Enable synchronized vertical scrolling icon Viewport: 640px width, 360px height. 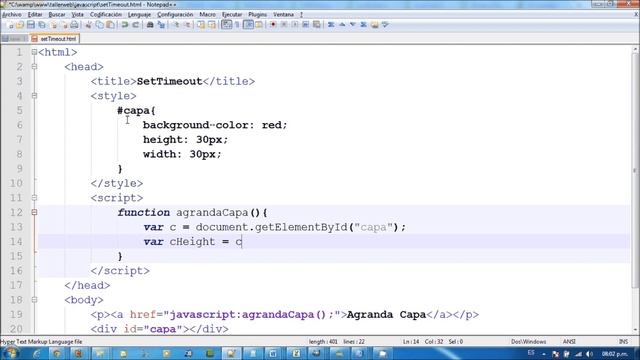pos(201,25)
